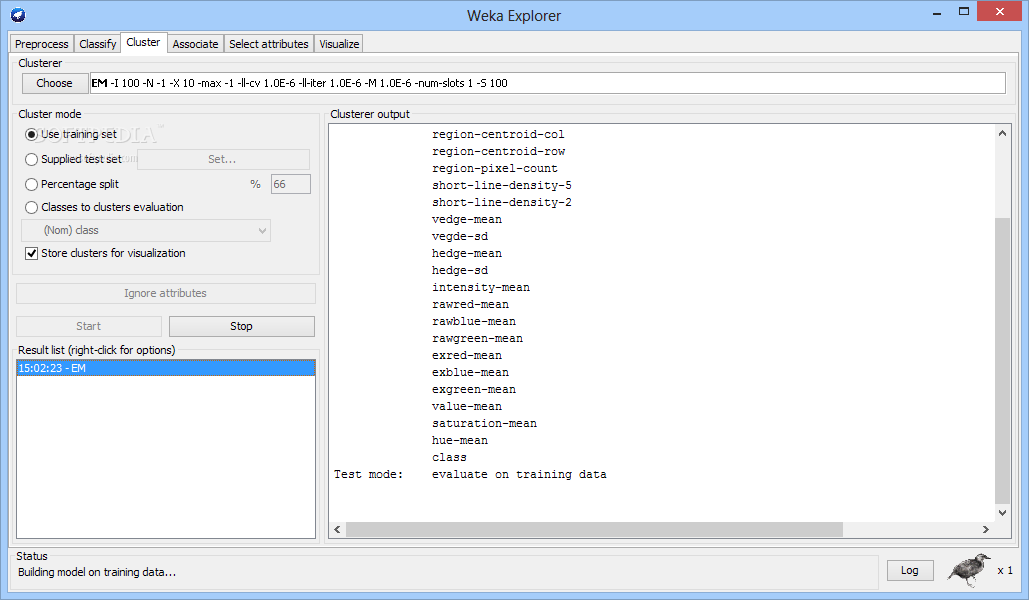Click the Start button
The image size is (1029, 600).
click(89, 326)
